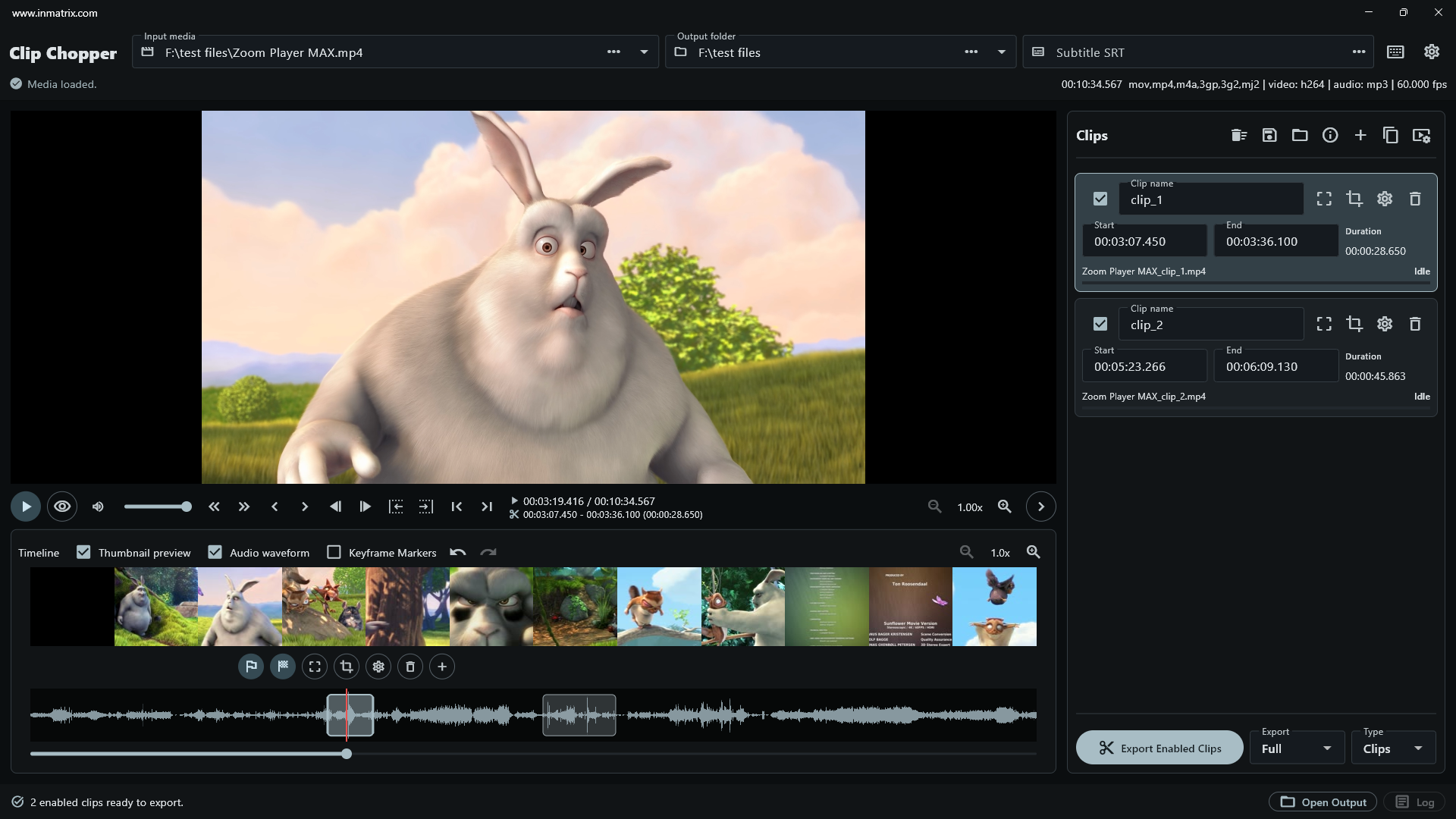The width and height of the screenshot is (1456, 819).
Task: Duplicate clips using the copy icon
Action: (x=1391, y=135)
